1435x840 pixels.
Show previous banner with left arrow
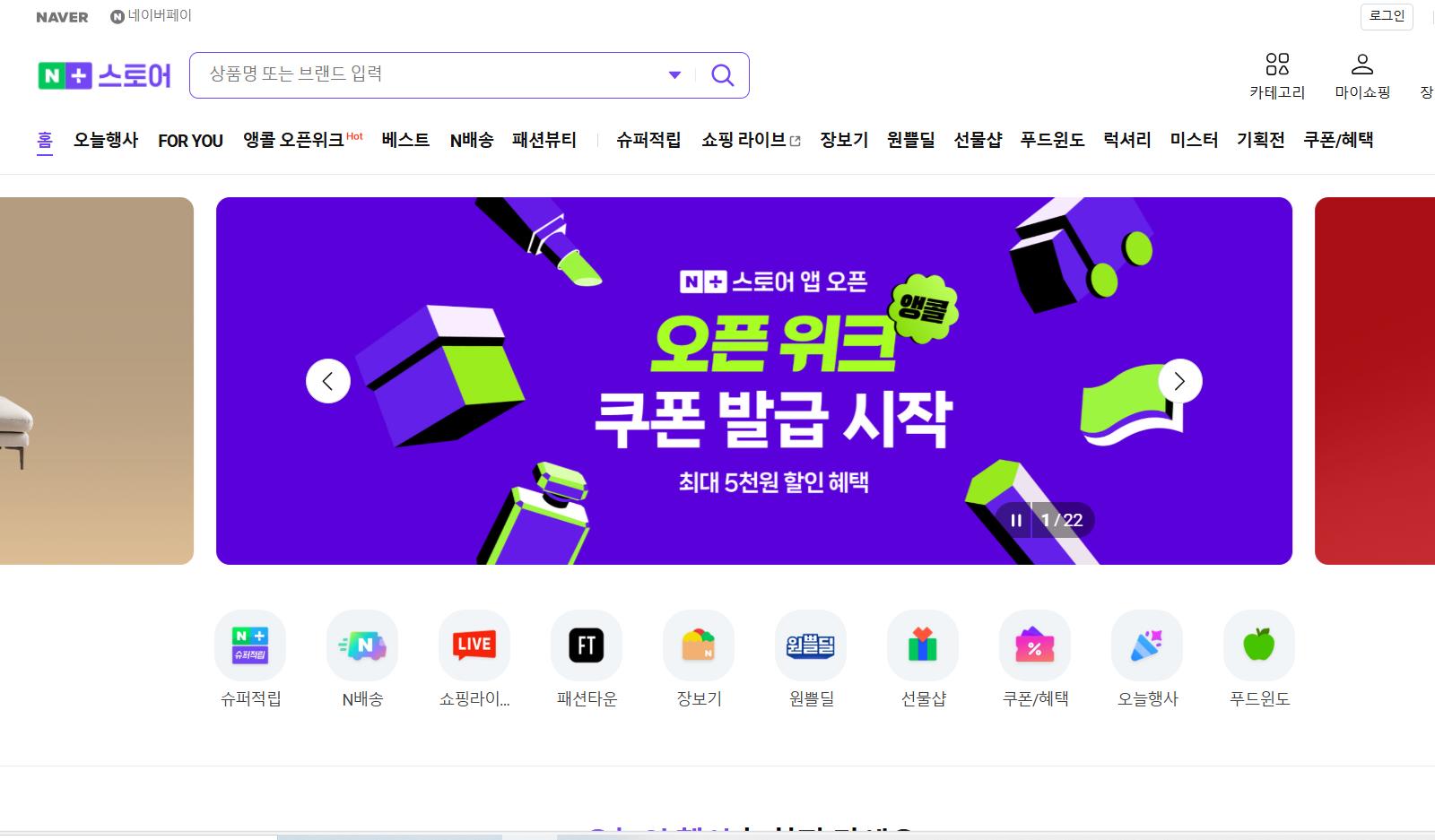pos(328,381)
